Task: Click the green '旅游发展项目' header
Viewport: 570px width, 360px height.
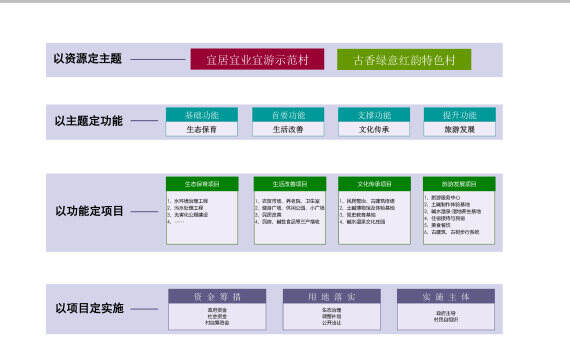Action: 459,184
